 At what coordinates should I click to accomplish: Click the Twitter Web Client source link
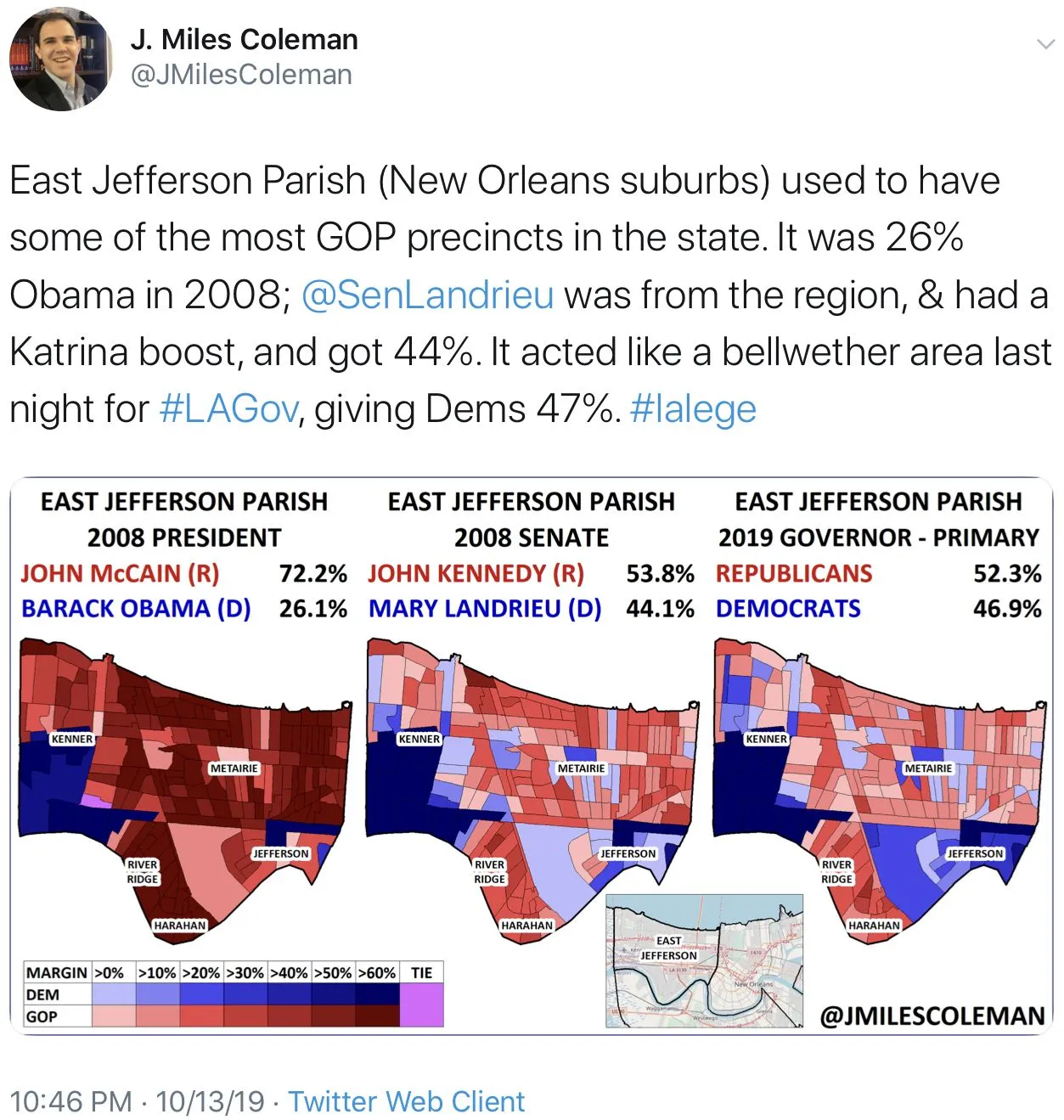click(x=406, y=1101)
